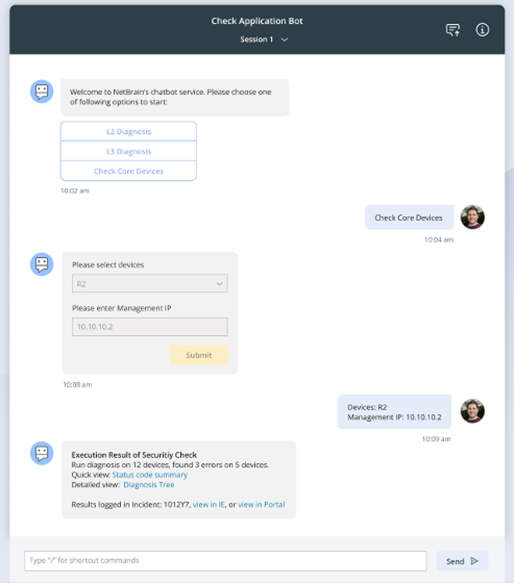Open the Diagnosis Tree link
The width and height of the screenshot is (514, 583).
(x=149, y=485)
